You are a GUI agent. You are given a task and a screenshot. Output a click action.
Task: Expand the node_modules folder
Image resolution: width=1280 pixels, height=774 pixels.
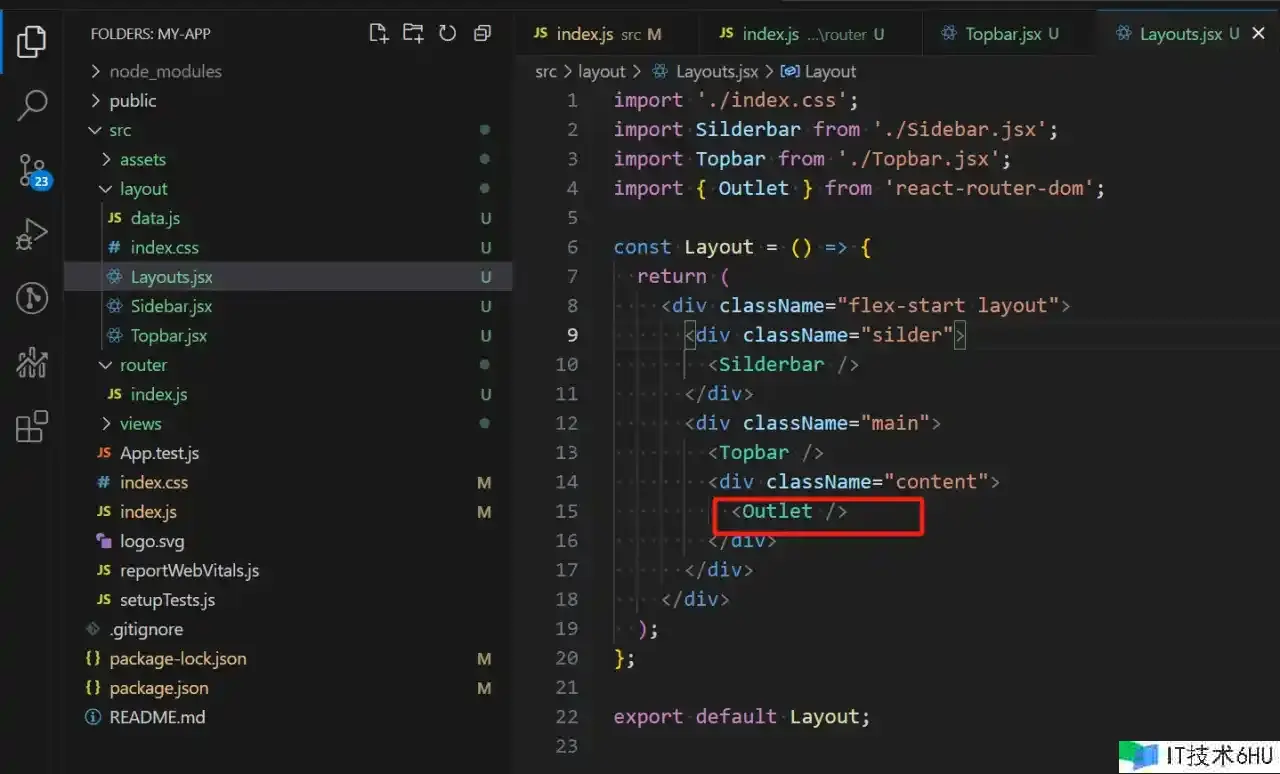coord(165,71)
